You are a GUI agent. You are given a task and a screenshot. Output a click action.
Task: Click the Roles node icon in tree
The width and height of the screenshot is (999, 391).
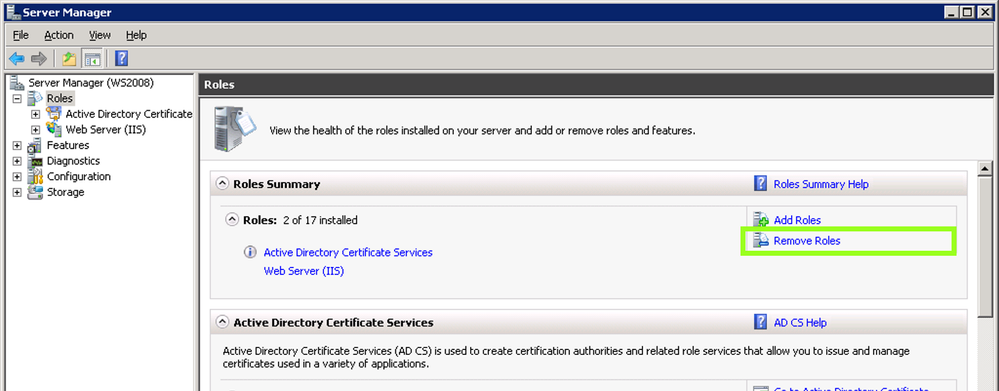pyautogui.click(x=36, y=98)
